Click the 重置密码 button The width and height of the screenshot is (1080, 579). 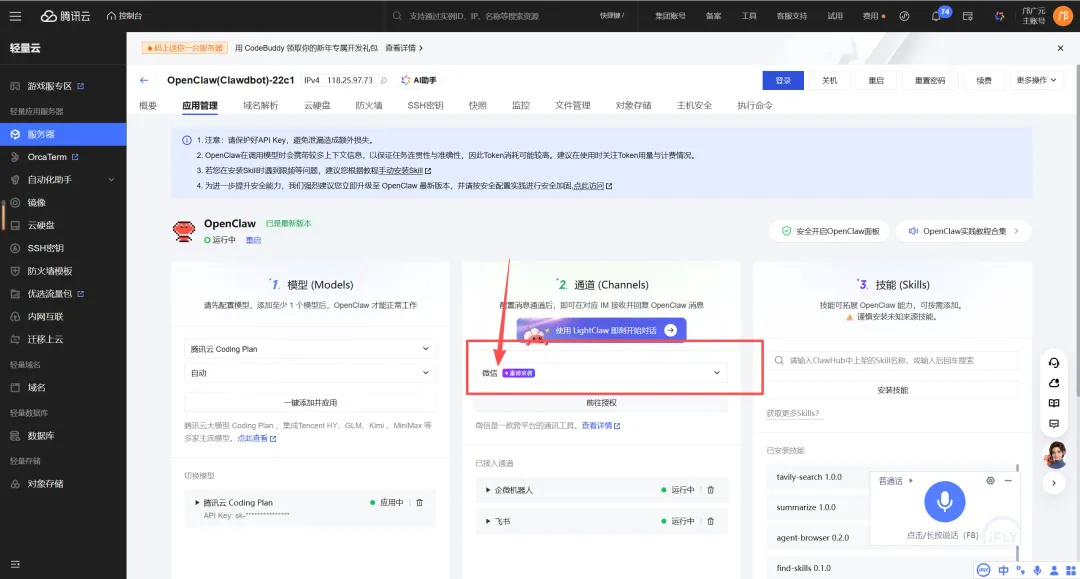pyautogui.click(x=930, y=81)
